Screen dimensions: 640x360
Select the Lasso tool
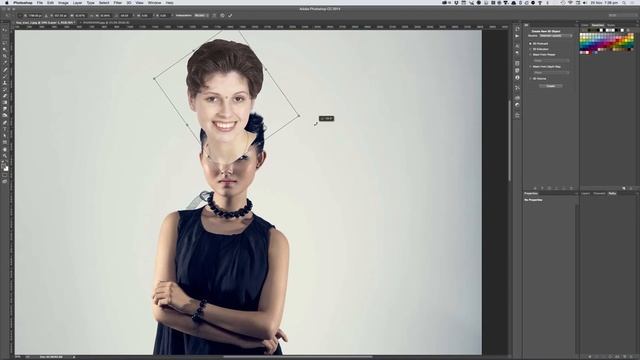[x=5, y=42]
